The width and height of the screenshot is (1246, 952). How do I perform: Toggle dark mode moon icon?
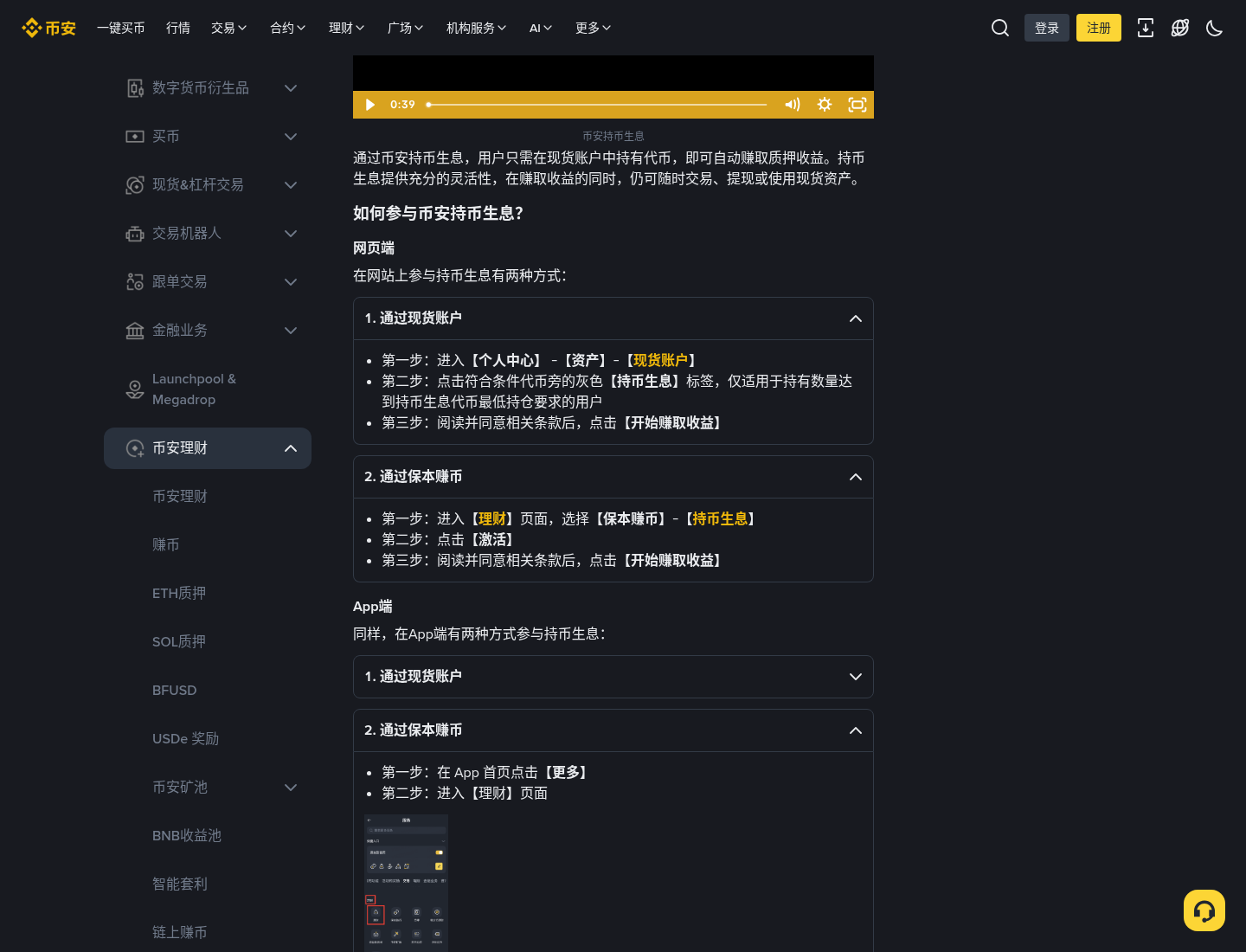(x=1215, y=28)
